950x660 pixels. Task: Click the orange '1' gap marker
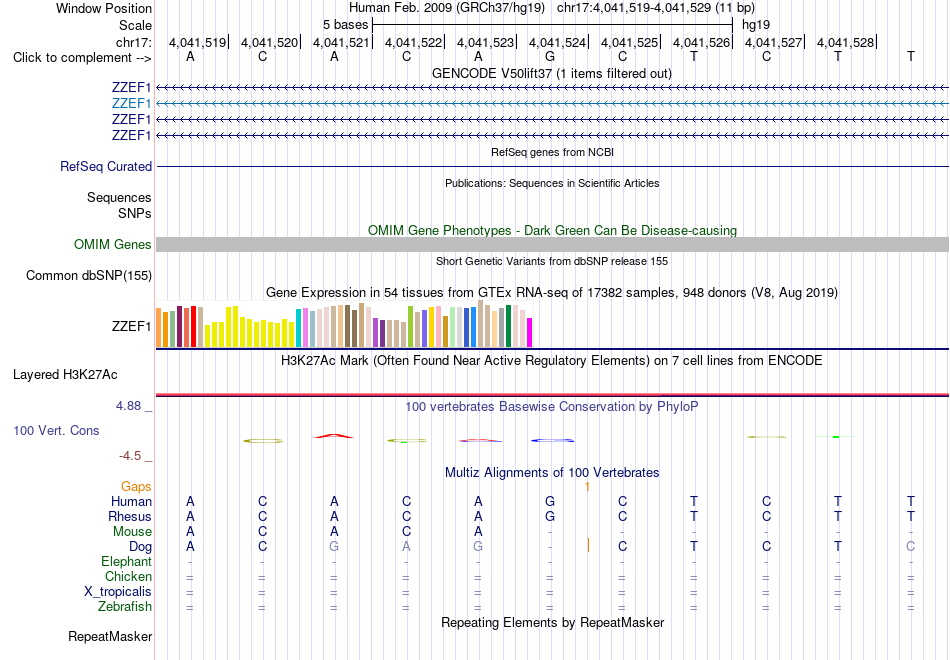(587, 487)
